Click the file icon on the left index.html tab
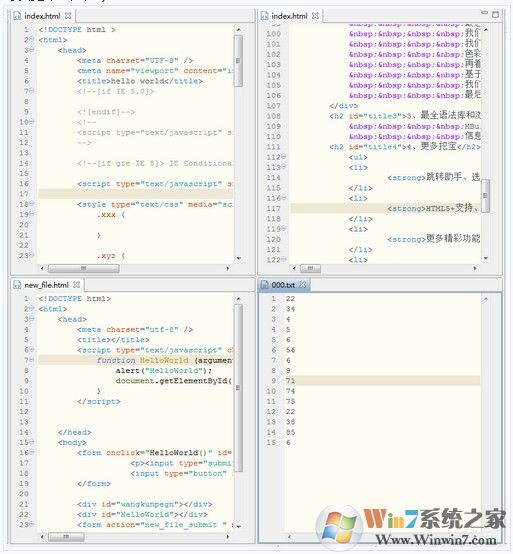 click(x=17, y=16)
